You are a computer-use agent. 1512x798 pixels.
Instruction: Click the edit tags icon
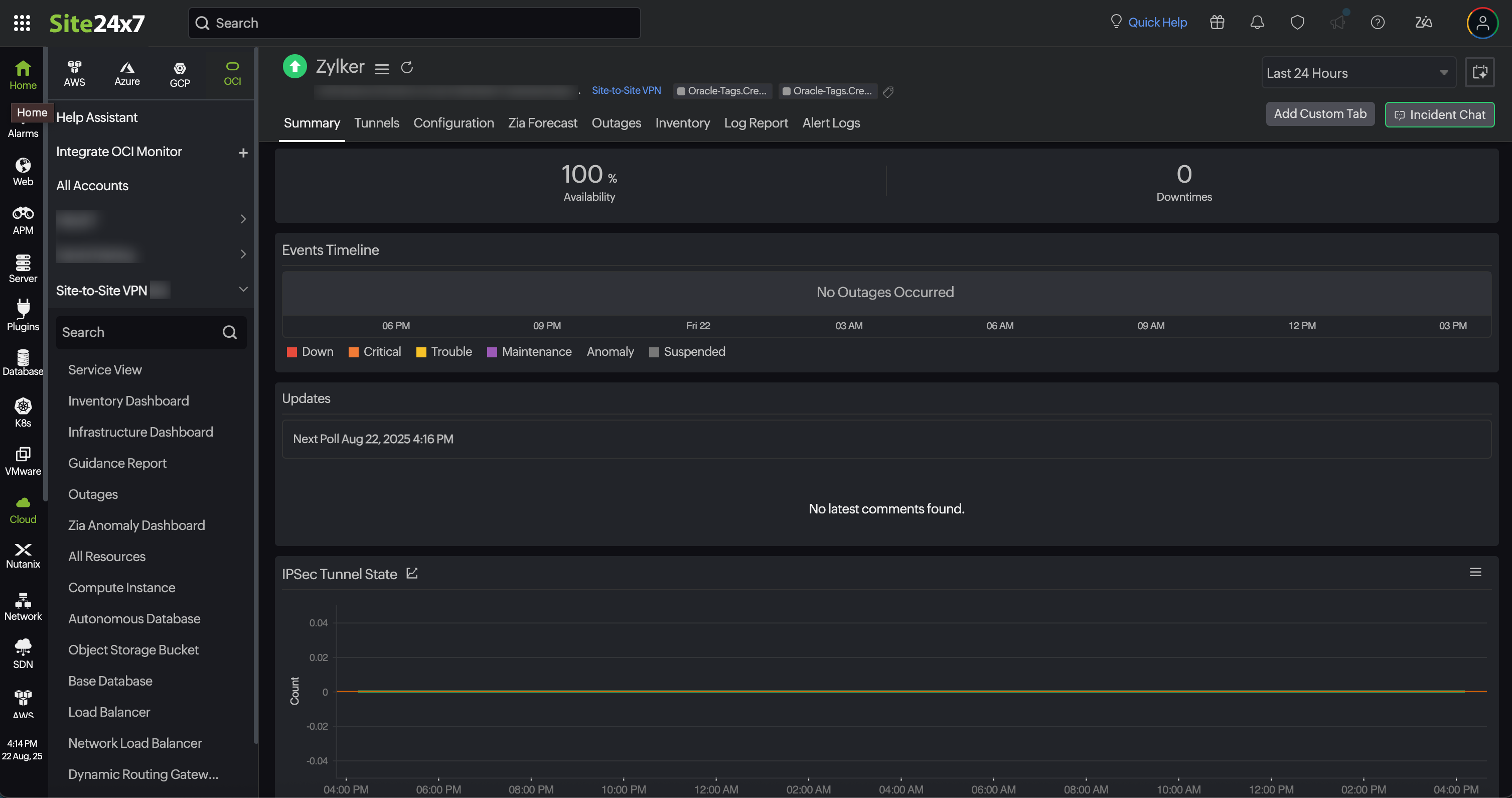tap(888, 92)
